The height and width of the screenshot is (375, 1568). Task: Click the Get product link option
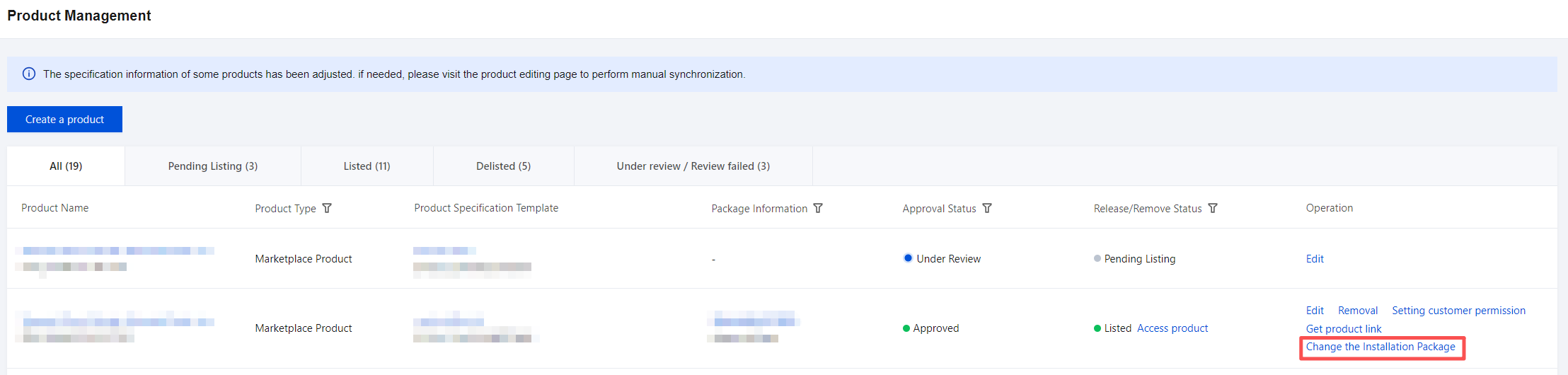tap(1343, 329)
